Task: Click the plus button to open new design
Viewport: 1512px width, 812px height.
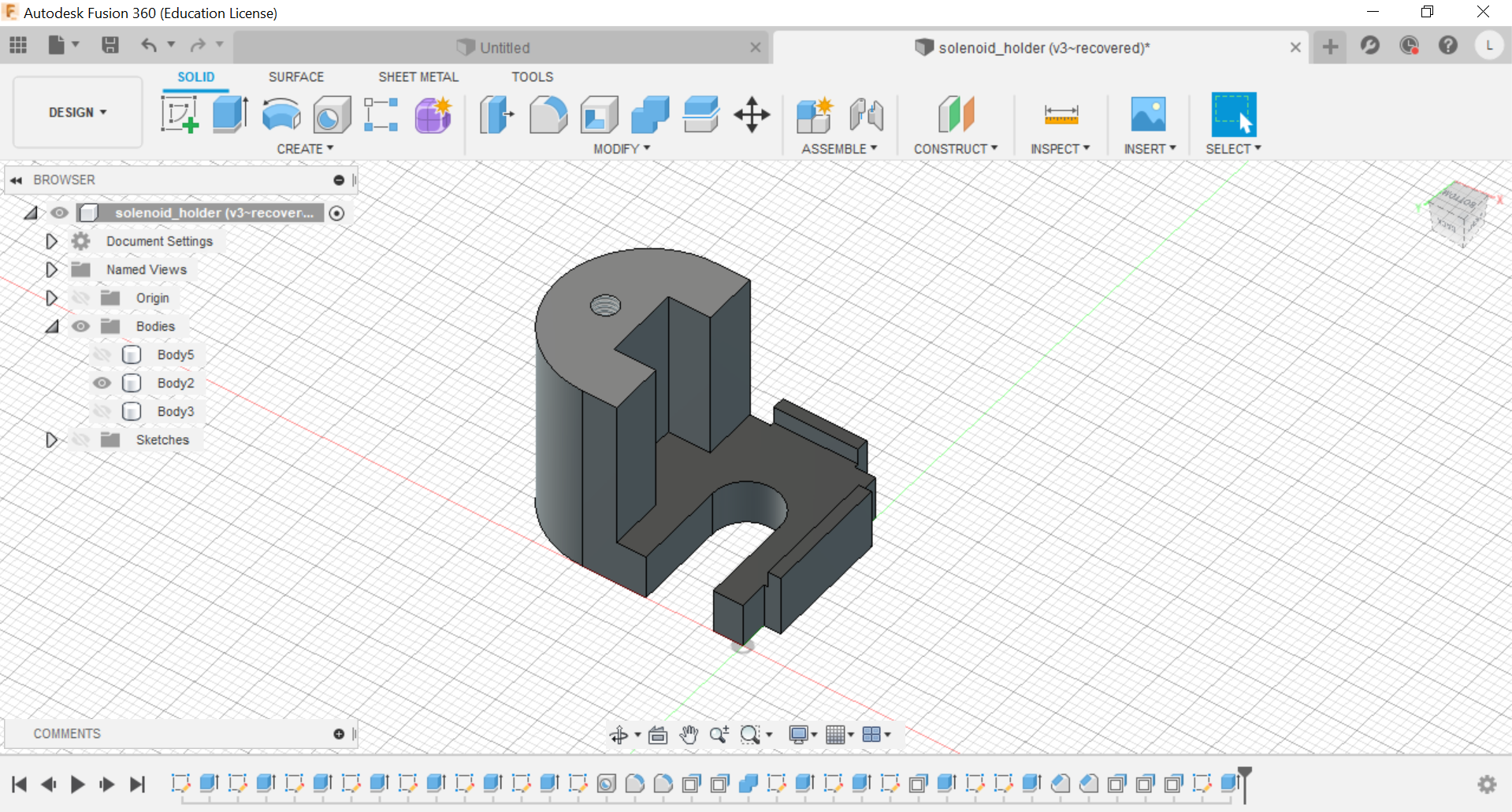Action: pos(1330,46)
